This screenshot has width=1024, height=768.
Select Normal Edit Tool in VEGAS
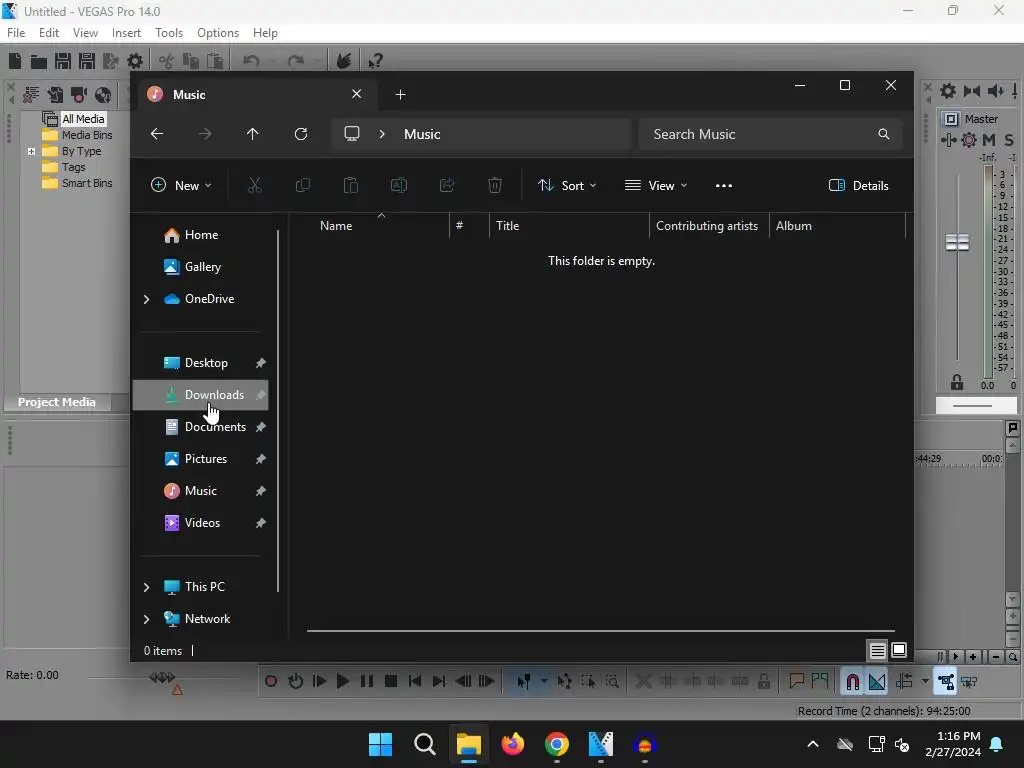tap(524, 682)
